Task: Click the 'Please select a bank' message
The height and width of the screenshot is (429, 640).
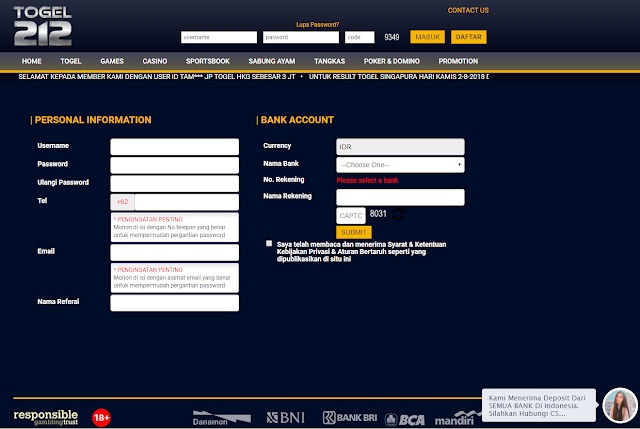Action: (x=367, y=180)
